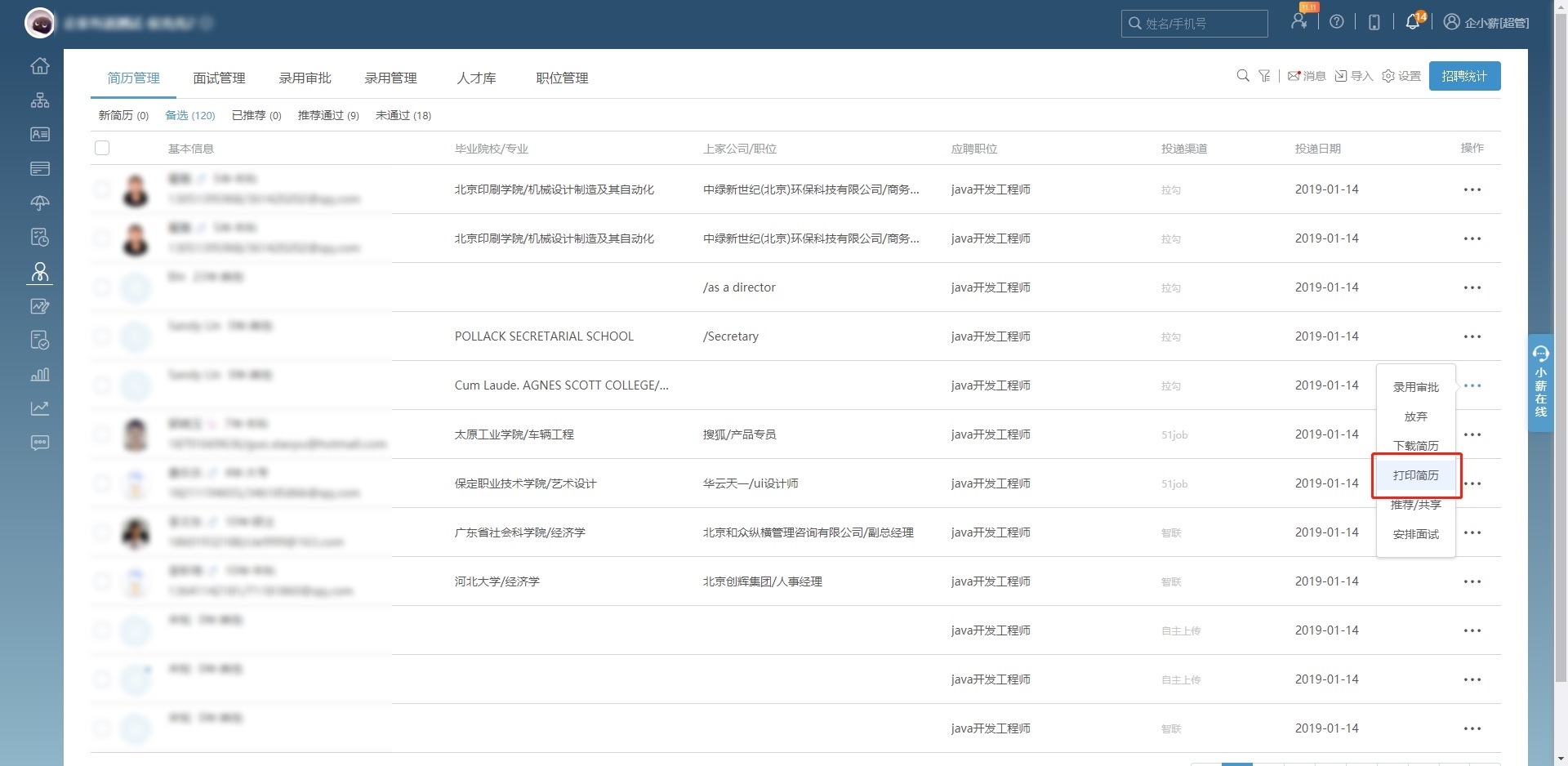
Task: Open the bar chart statistics sidebar icon
Action: pyautogui.click(x=39, y=374)
